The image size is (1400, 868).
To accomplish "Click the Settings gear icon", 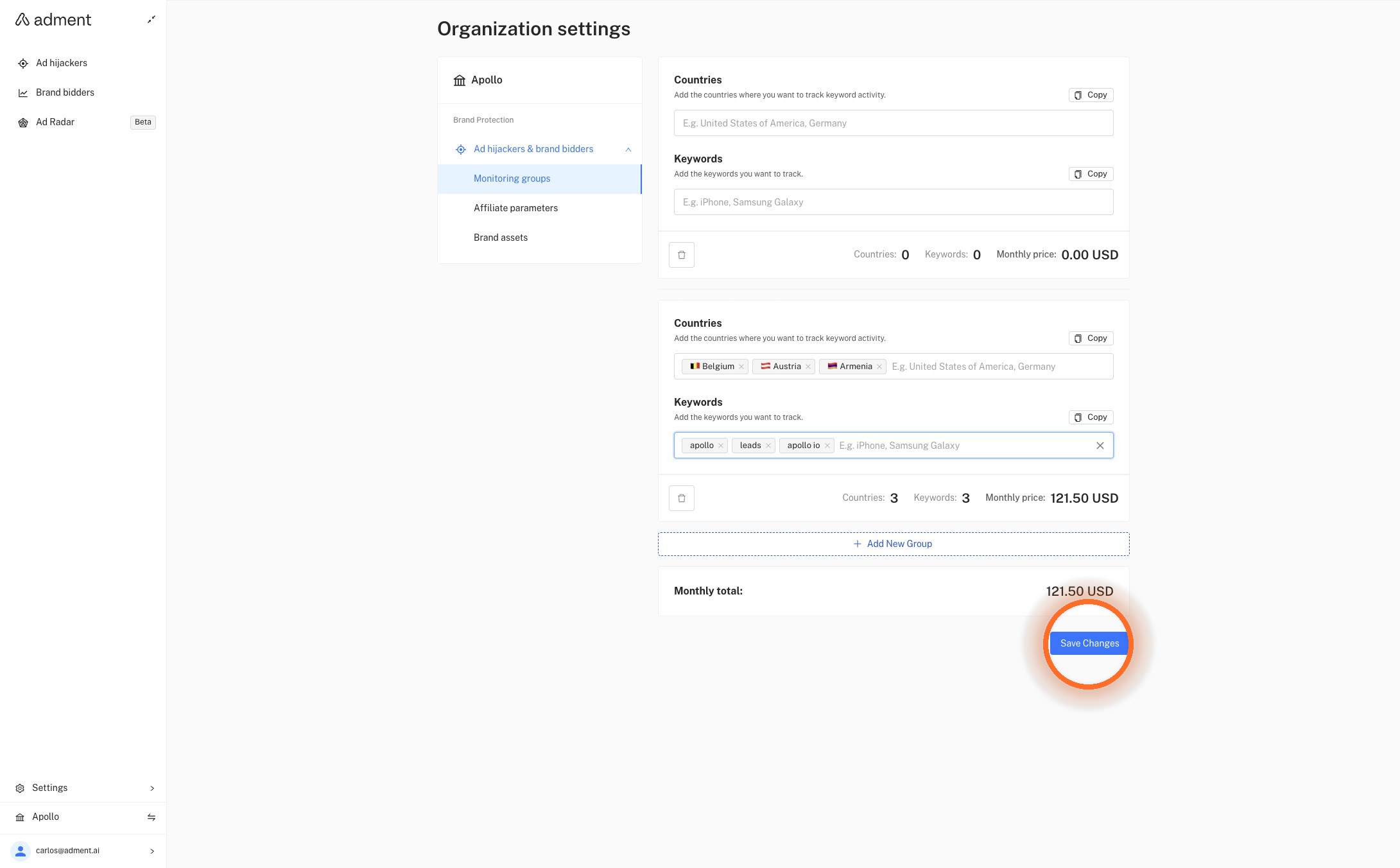I will click(20, 788).
